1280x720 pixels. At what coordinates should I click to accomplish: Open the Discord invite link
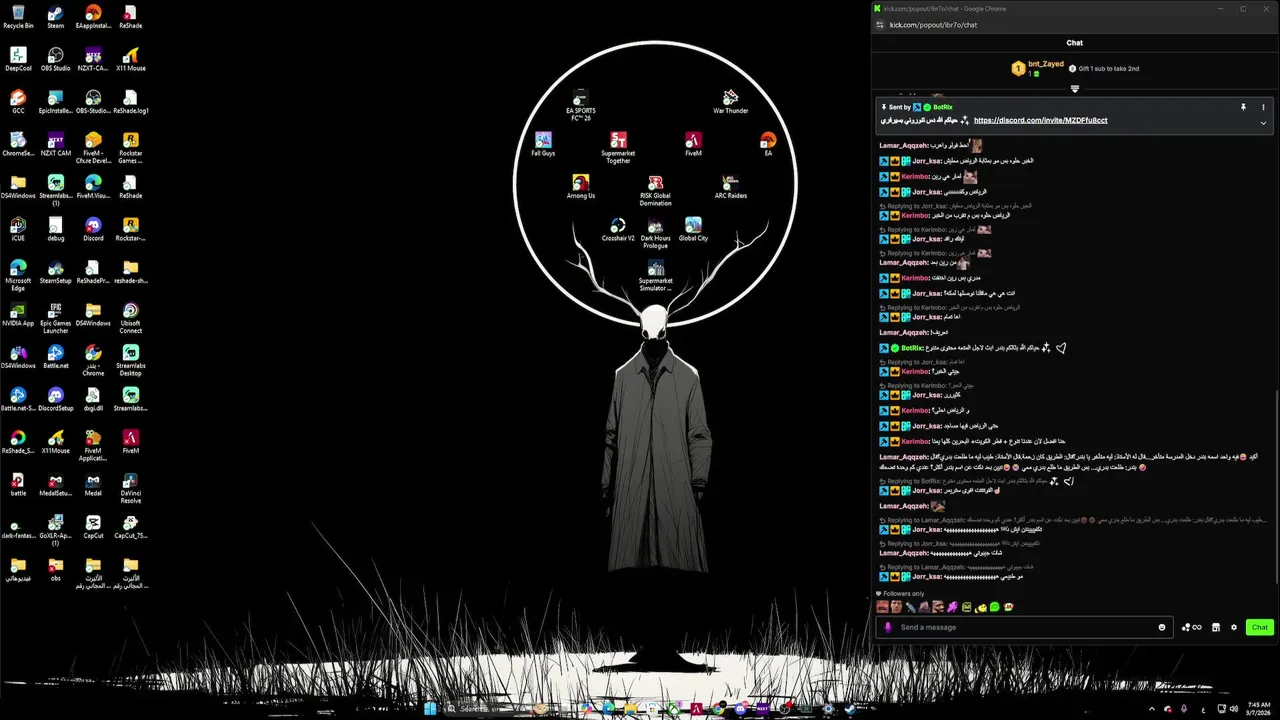[1040, 120]
